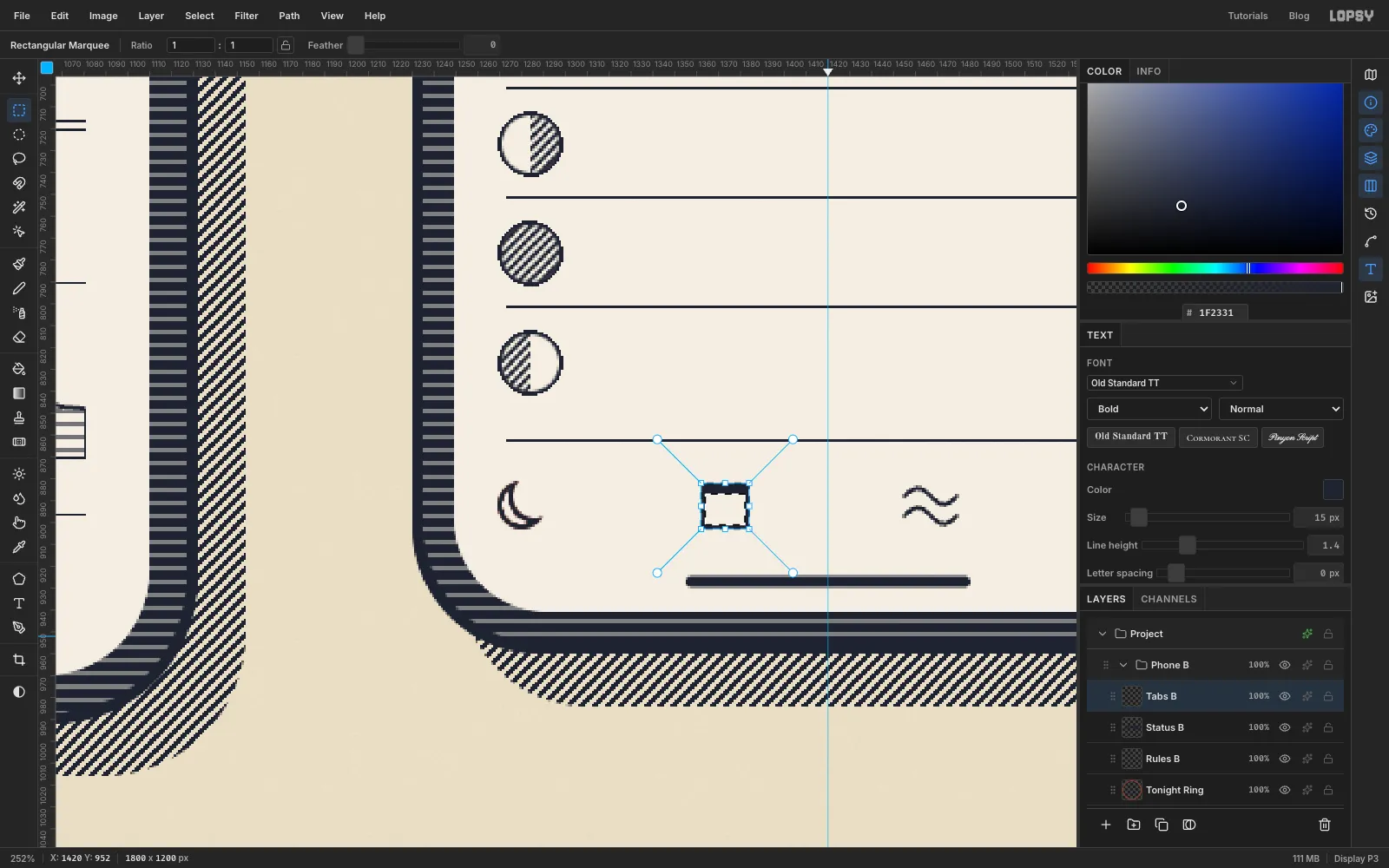Select the Brush tool
This screenshot has height=868, width=1389.
point(19,264)
